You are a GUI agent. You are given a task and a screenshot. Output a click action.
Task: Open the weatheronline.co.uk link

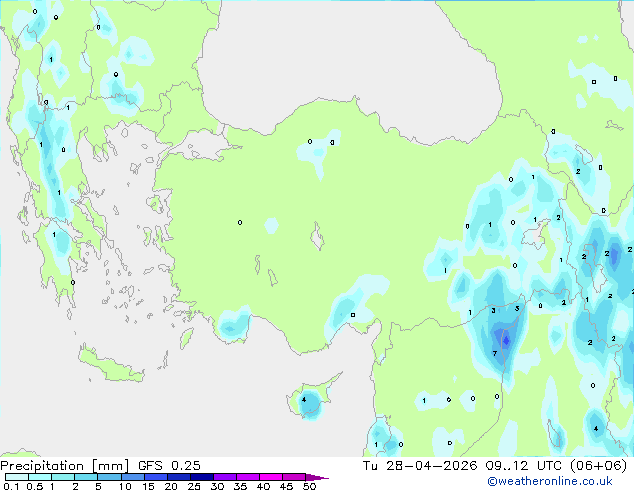[549, 481]
